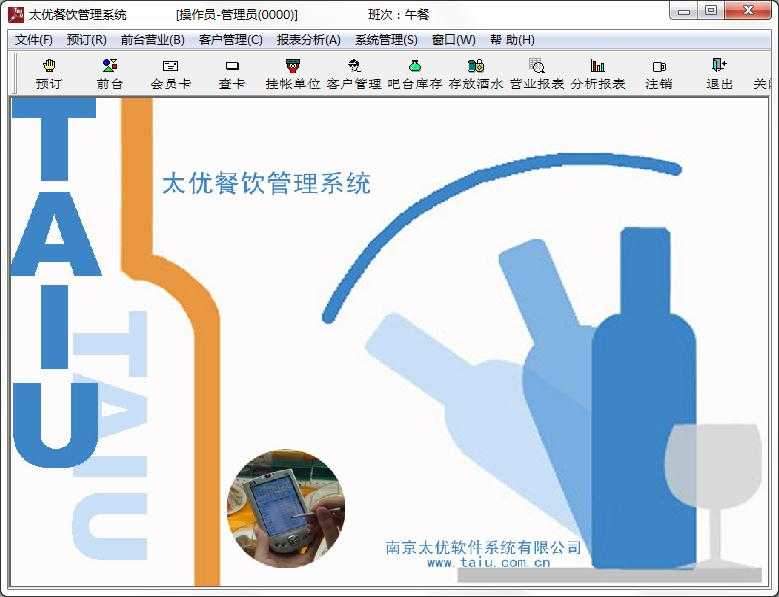This screenshot has width=779, height=597.
Task: Open the 窗口(W) menu
Action: click(454, 40)
